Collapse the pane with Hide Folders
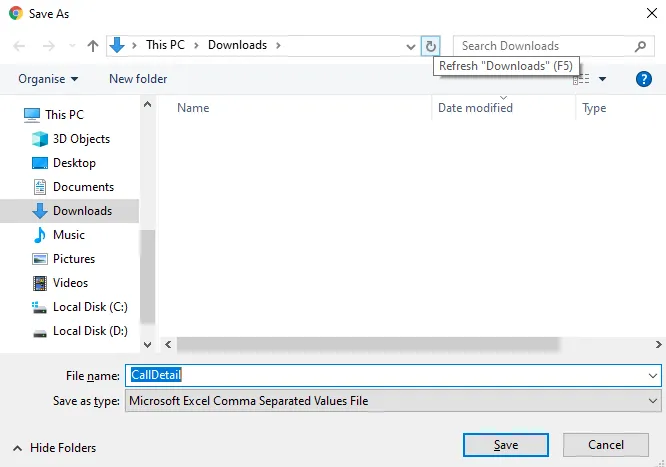The height and width of the screenshot is (467, 666). (54, 448)
